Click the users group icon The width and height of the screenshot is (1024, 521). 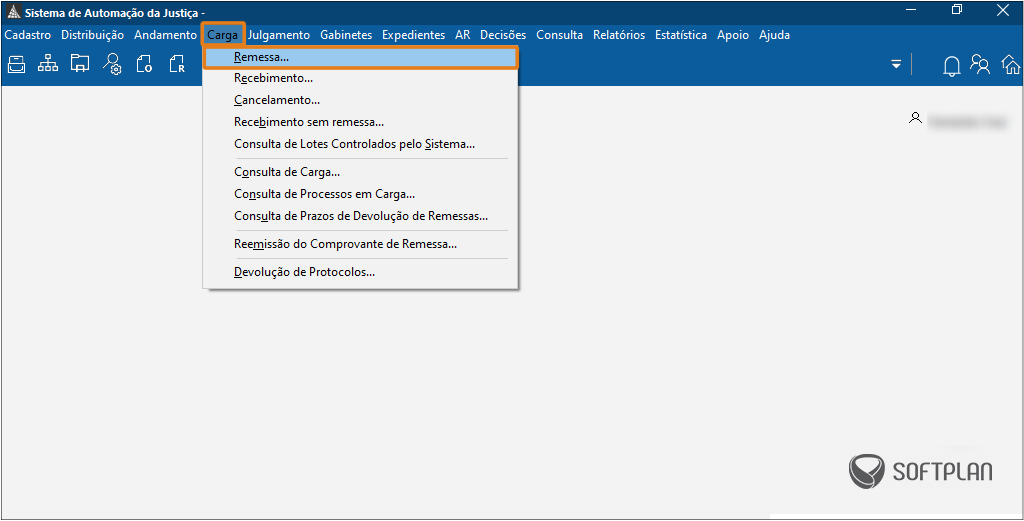980,64
